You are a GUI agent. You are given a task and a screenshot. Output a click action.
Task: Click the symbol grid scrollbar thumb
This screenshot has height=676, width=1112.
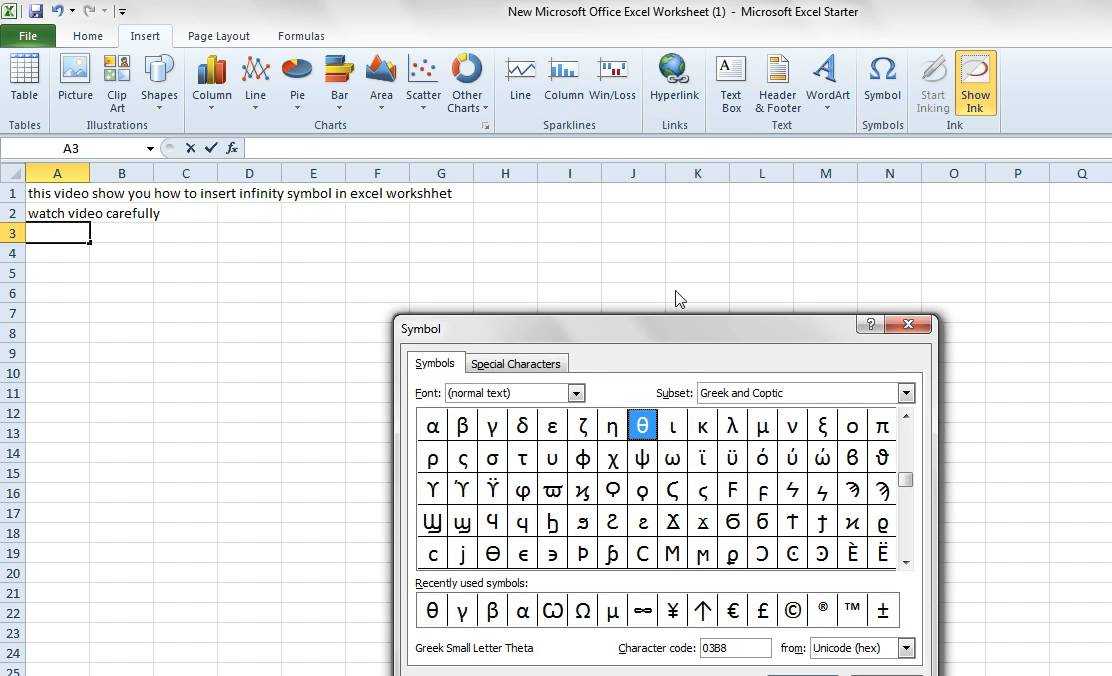coord(906,480)
